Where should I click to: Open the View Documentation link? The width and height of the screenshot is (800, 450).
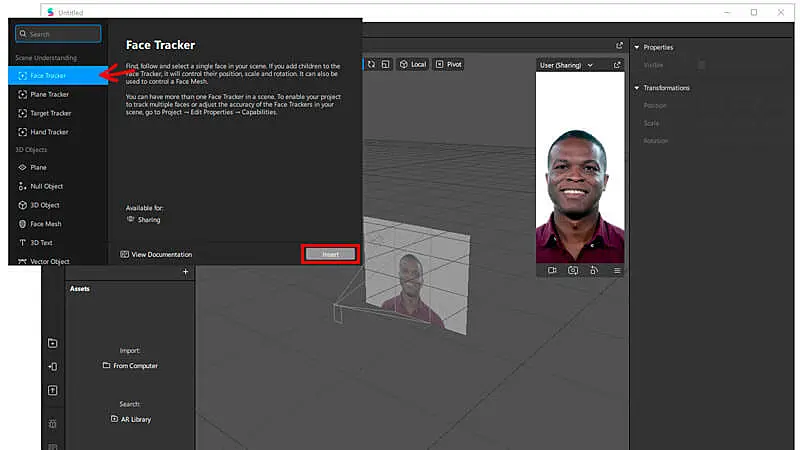coord(156,254)
